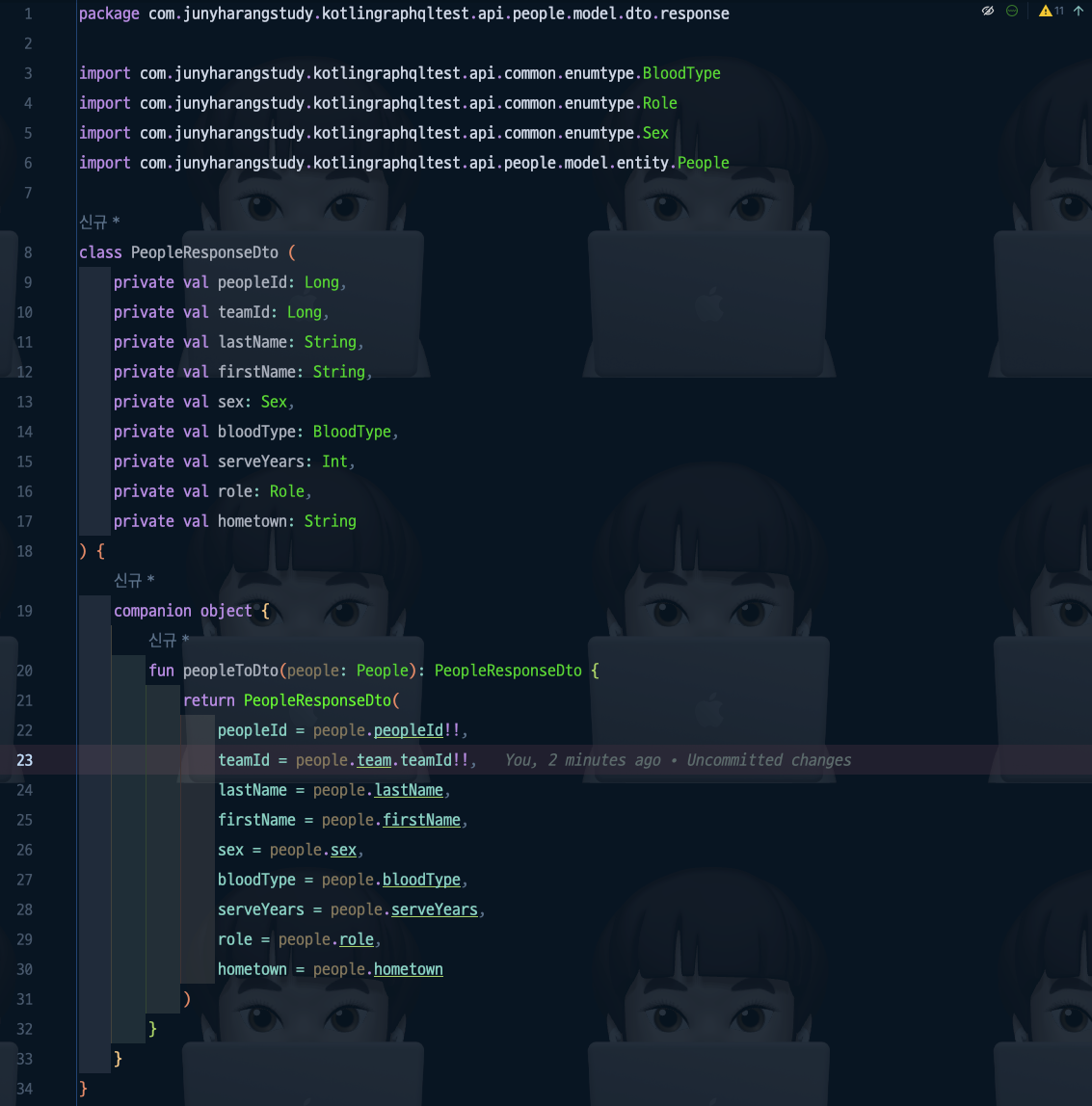Select underlined sex property on line 26

(x=343, y=850)
